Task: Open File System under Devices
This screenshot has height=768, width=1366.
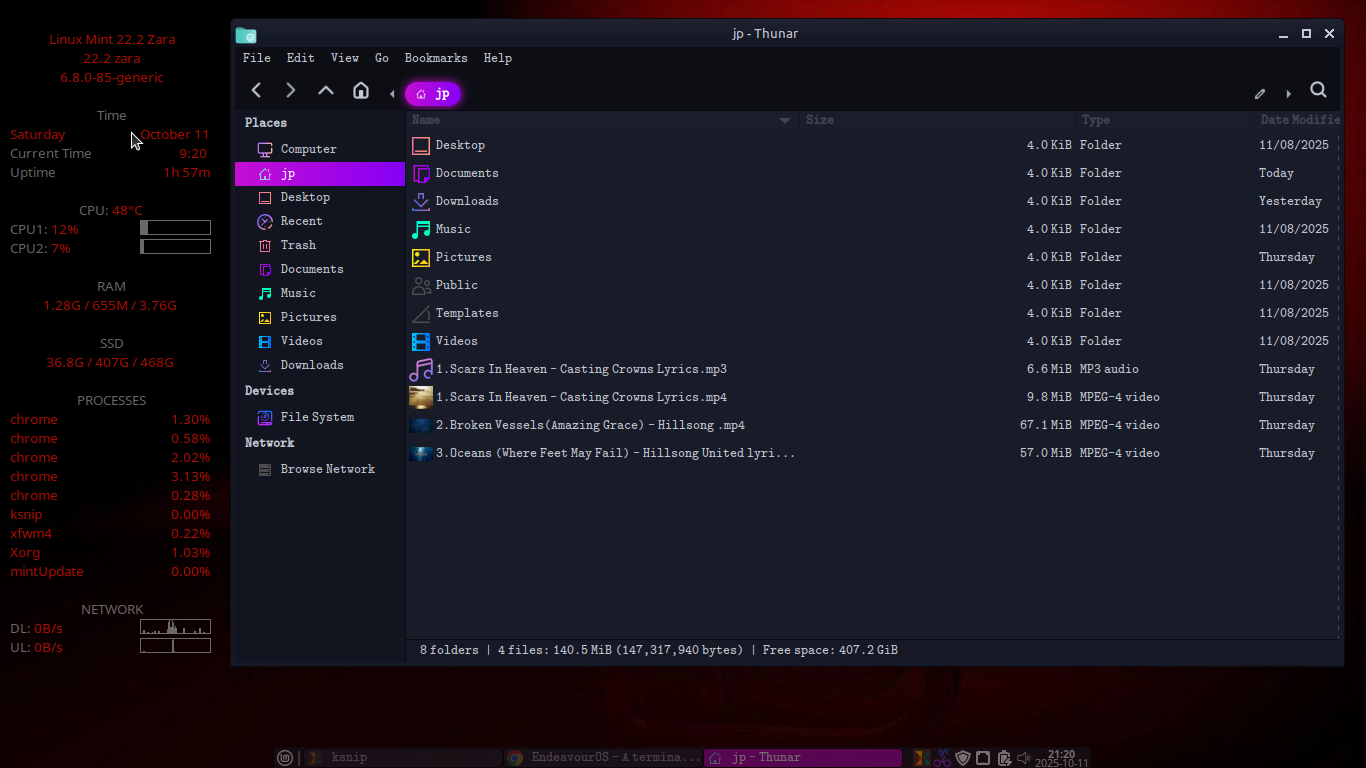Action: click(x=317, y=417)
